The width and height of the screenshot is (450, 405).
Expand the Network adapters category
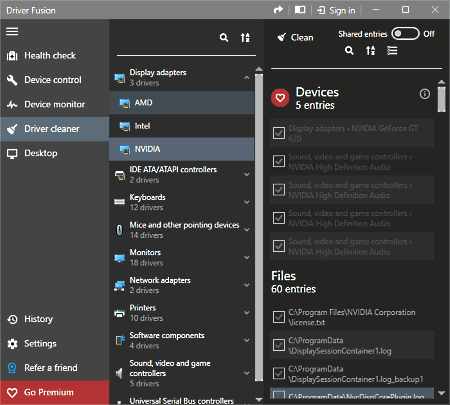(247, 285)
